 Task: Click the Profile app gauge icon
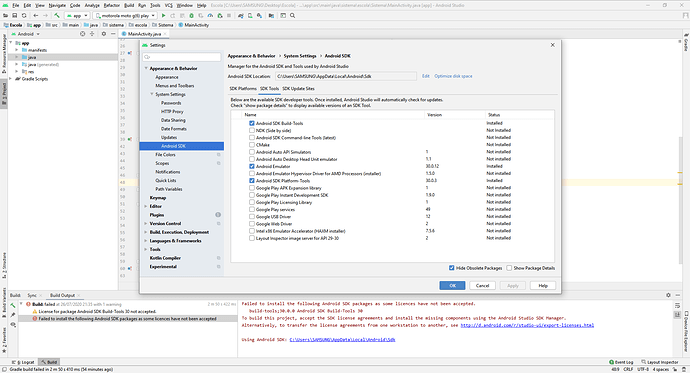(210, 15)
